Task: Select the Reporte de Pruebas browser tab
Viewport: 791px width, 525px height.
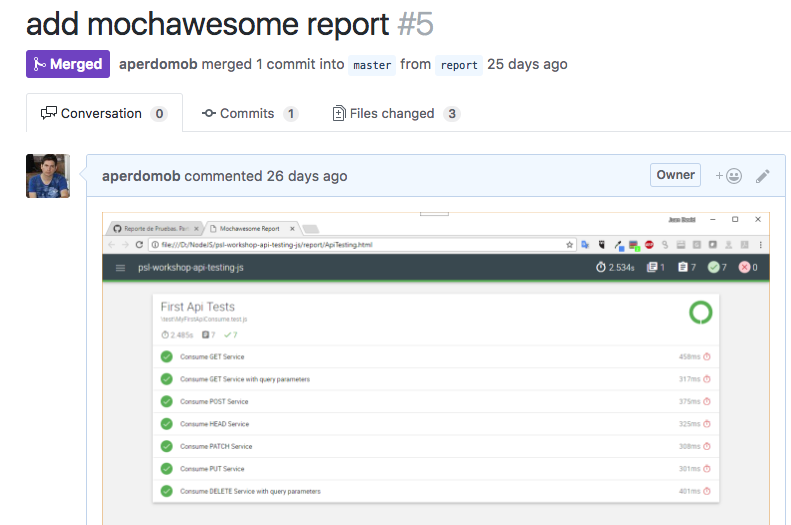Action: (154, 228)
